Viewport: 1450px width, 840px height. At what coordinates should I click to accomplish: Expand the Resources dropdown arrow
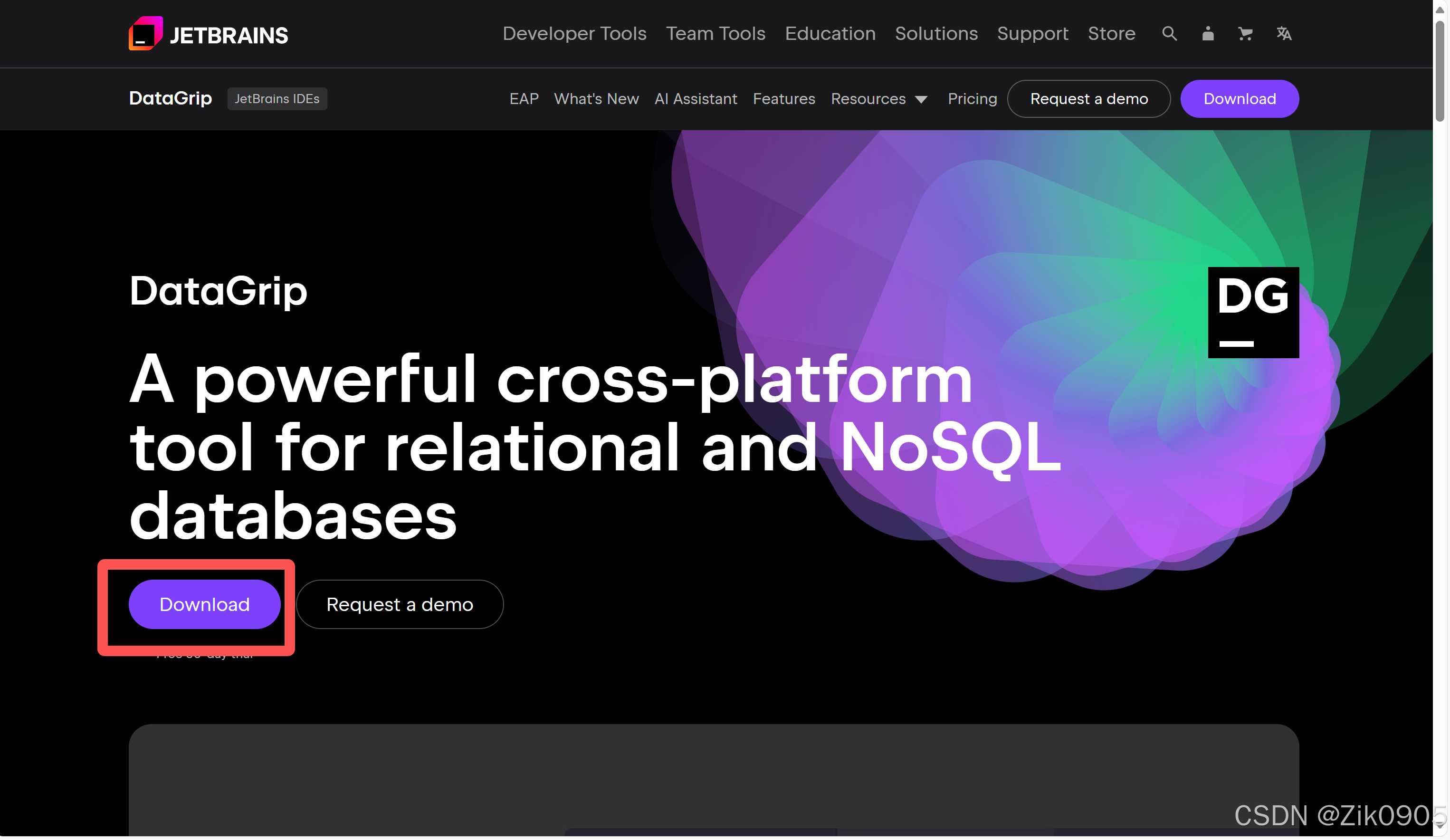pos(921,99)
